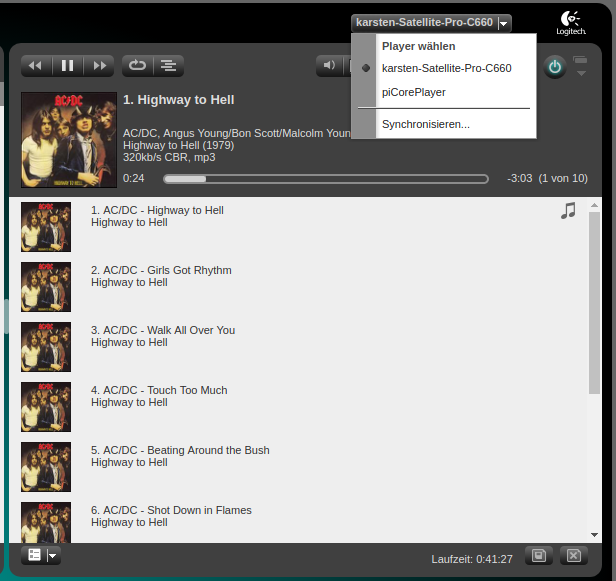
Task: Skip back to the previous track
Action: click(36, 66)
